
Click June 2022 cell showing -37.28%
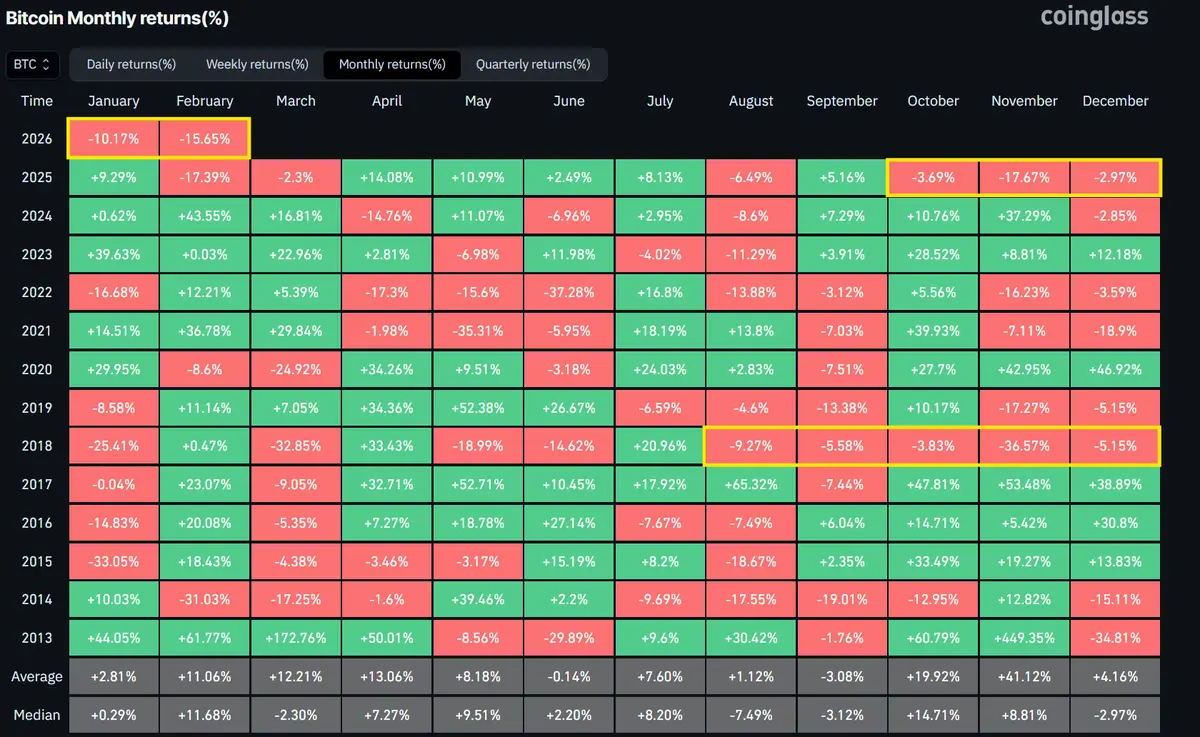pyautogui.click(x=569, y=292)
